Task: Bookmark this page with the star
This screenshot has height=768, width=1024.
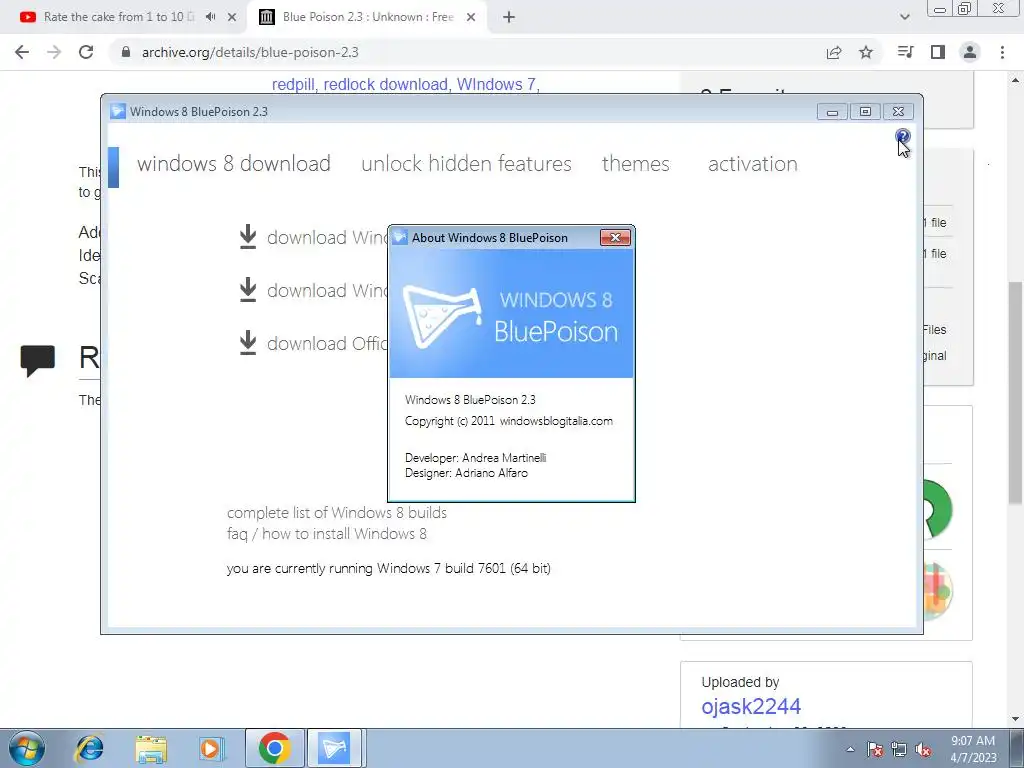Action: 866,52
